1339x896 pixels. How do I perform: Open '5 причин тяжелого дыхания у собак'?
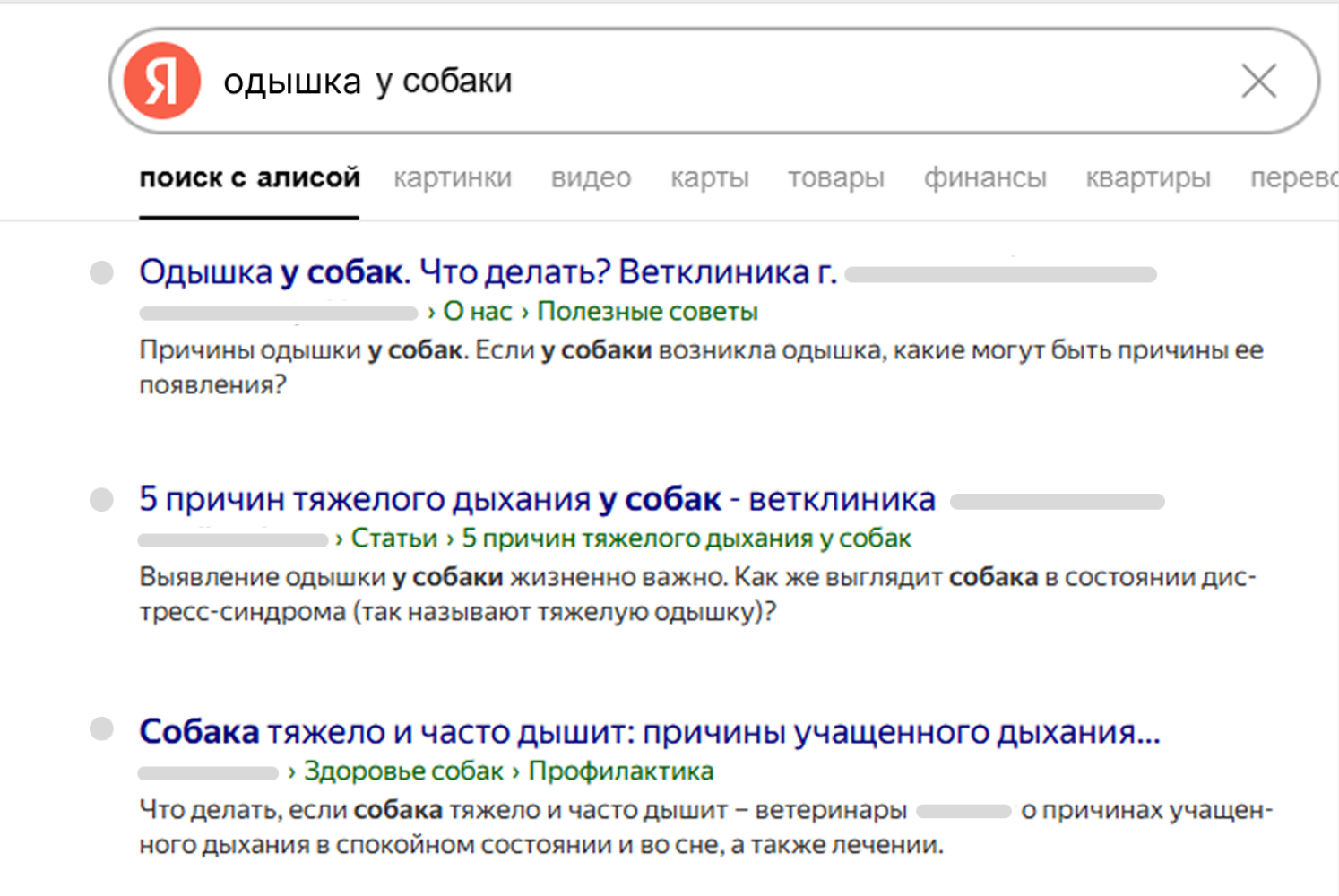536,498
